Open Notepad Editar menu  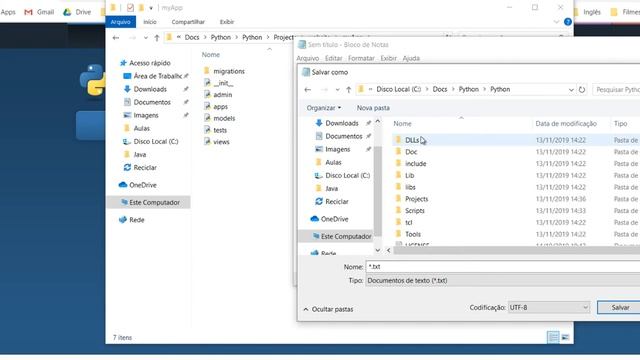[x=333, y=58]
